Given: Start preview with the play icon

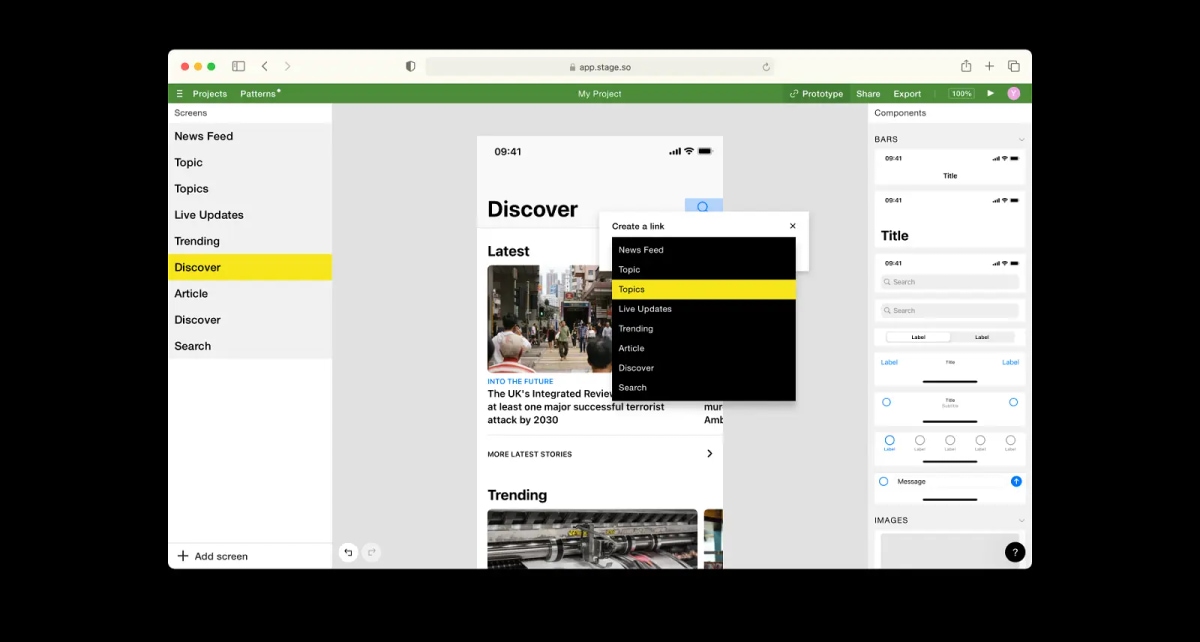Looking at the screenshot, I should pos(991,93).
